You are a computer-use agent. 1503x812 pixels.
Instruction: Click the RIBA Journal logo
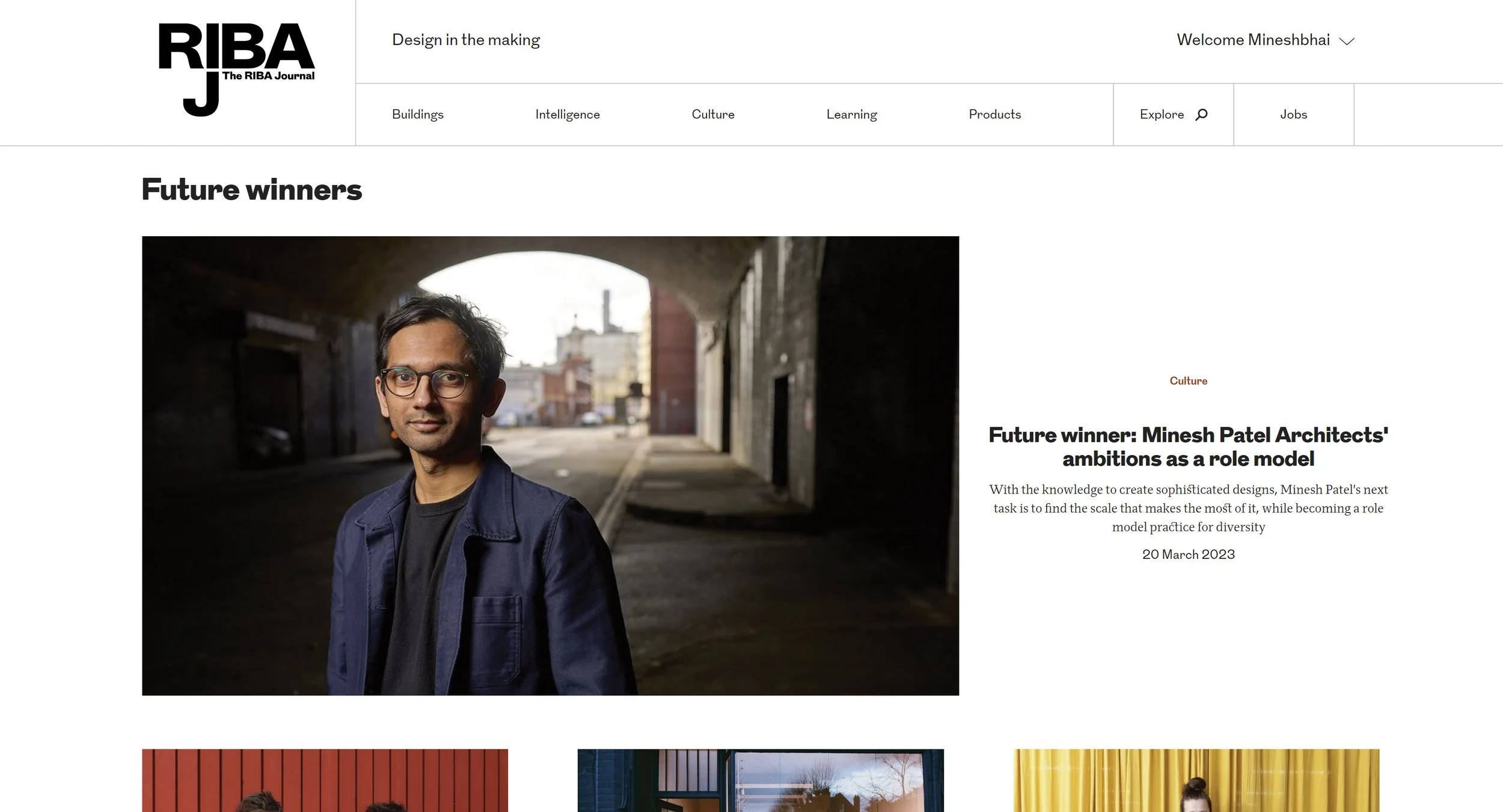[236, 69]
